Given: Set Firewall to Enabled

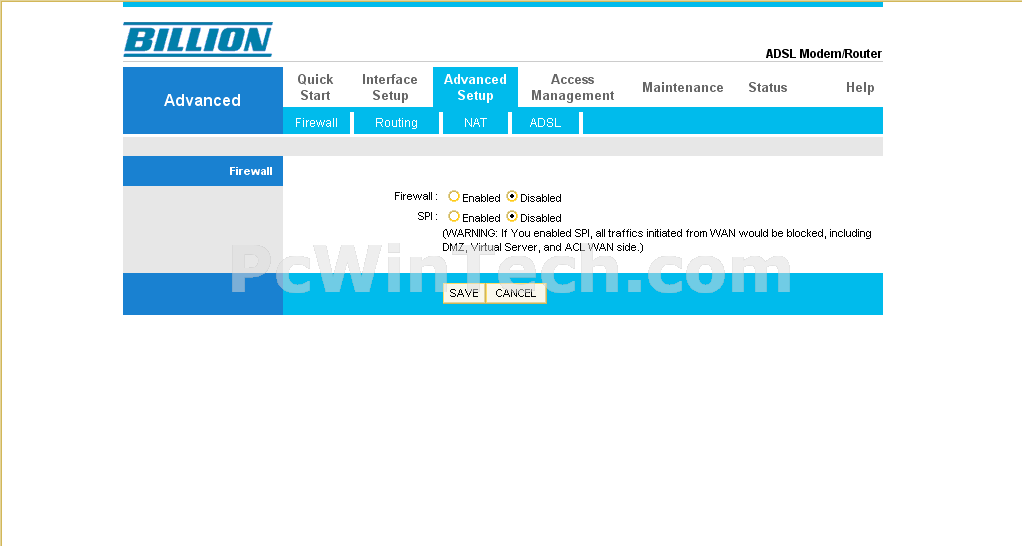Looking at the screenshot, I should pos(454,196).
